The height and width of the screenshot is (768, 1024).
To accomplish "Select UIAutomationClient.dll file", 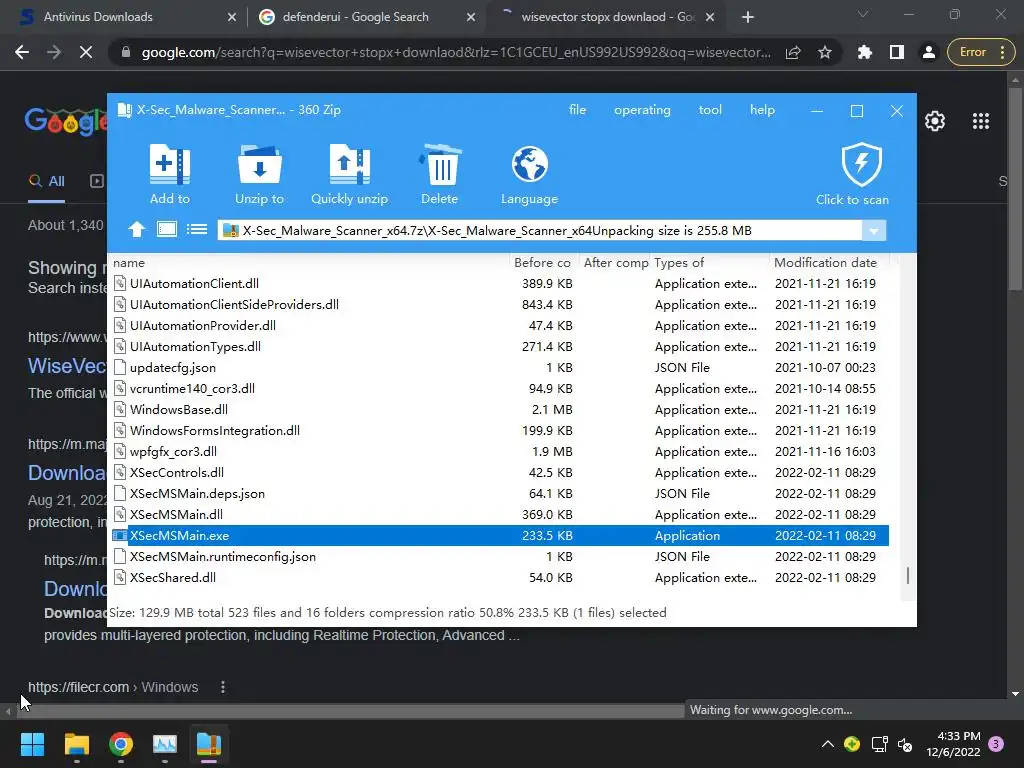I will coord(500,283).
